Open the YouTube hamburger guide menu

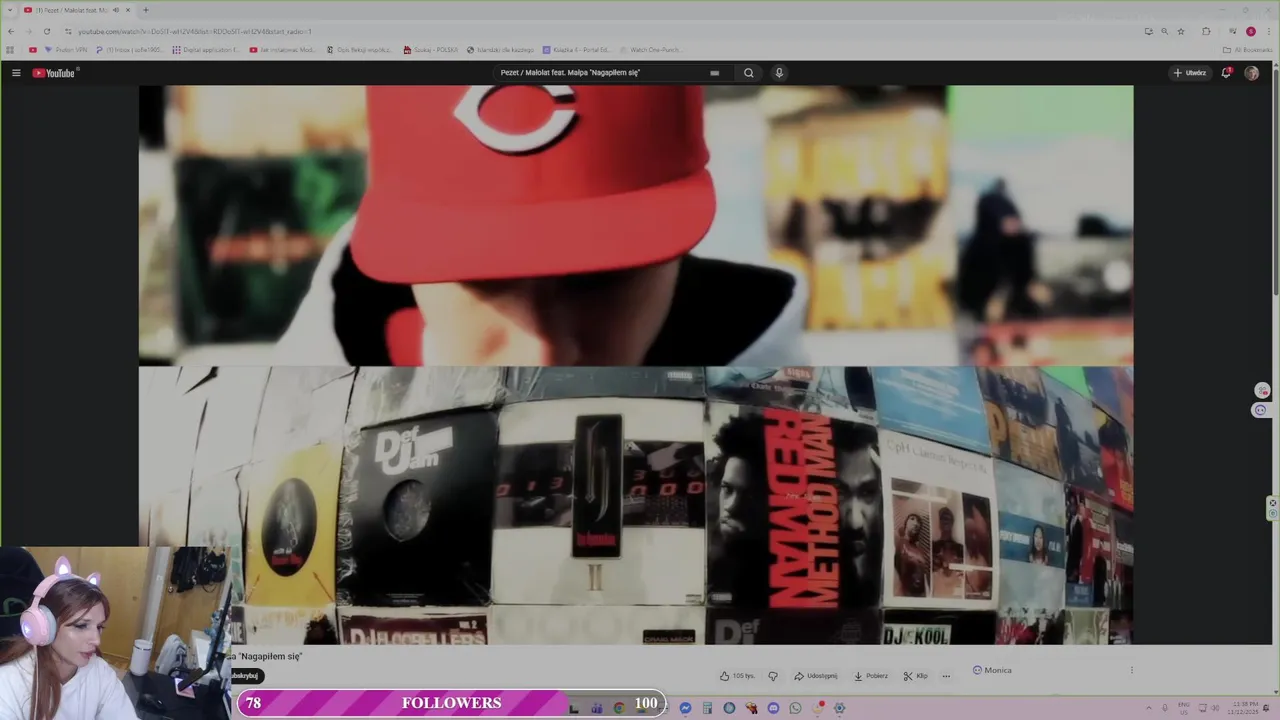(x=16, y=73)
